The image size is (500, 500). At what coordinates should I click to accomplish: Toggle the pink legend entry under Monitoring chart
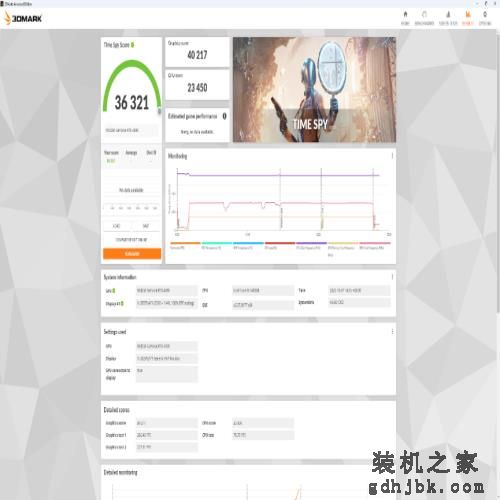374,246
